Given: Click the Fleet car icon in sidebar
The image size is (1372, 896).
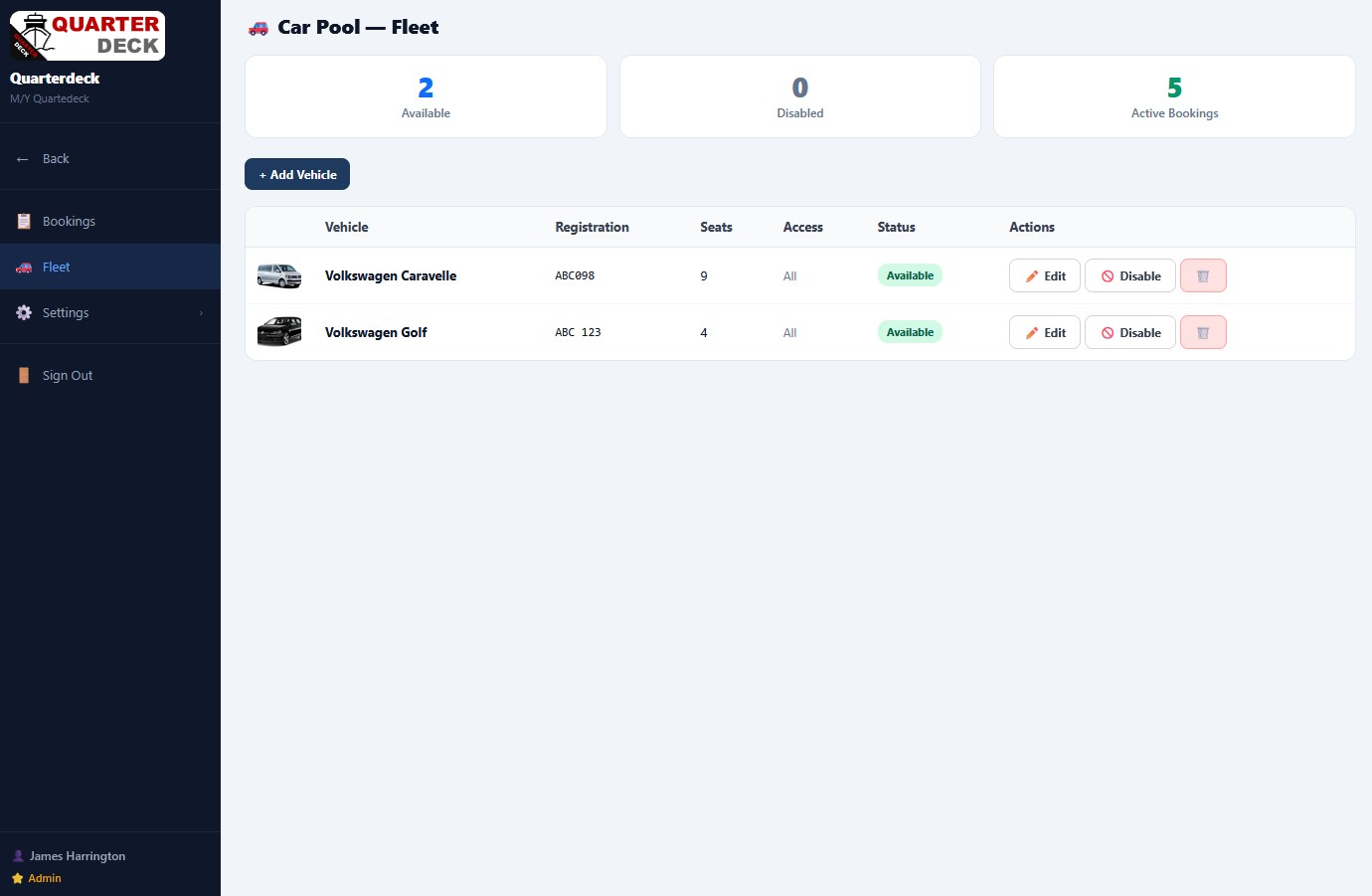Looking at the screenshot, I should (24, 268).
